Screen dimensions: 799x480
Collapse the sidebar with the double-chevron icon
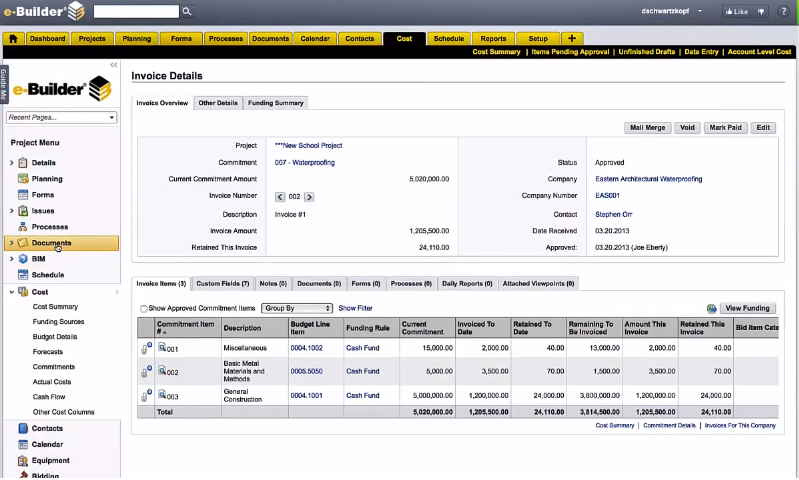(113, 64)
